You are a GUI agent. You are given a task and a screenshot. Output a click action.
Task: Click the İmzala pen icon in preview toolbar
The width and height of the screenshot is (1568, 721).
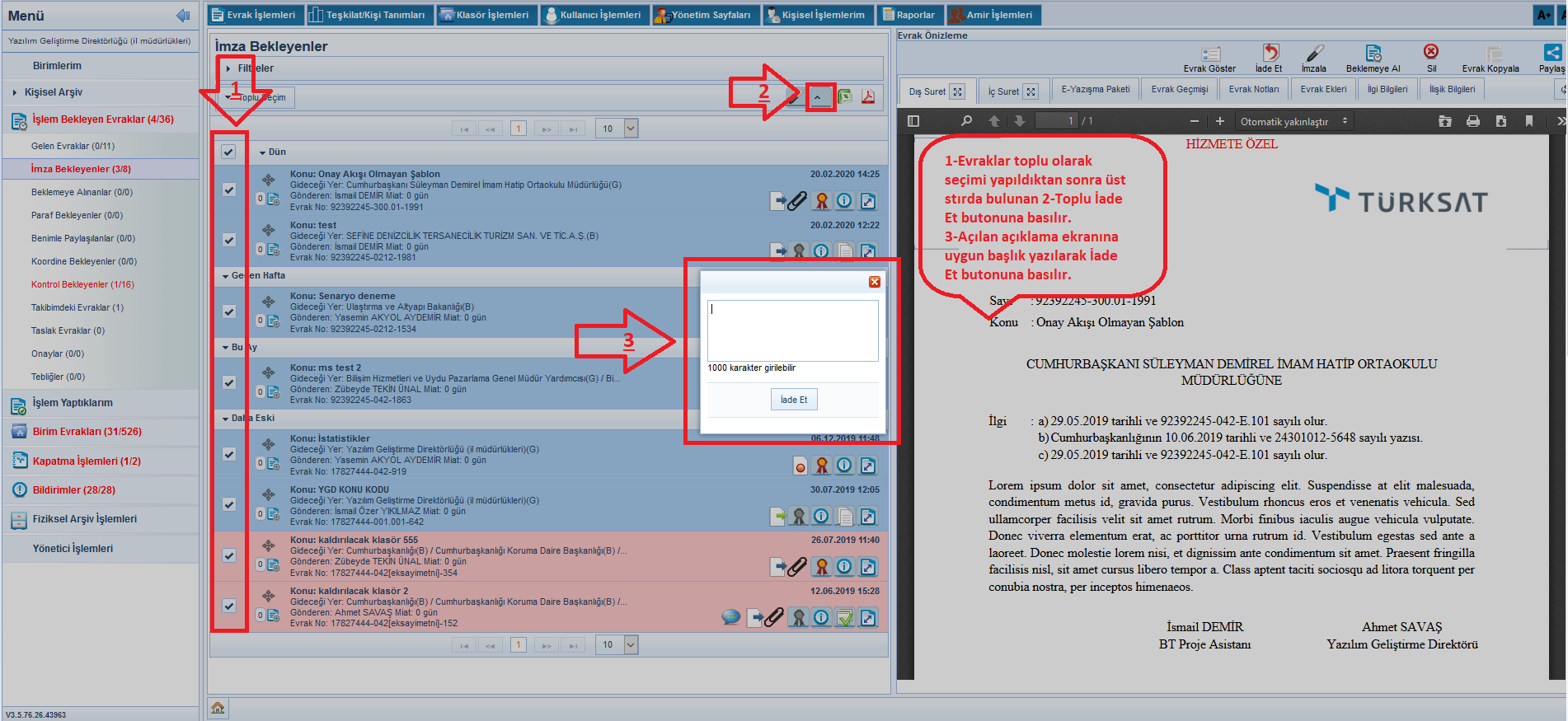tap(1314, 54)
